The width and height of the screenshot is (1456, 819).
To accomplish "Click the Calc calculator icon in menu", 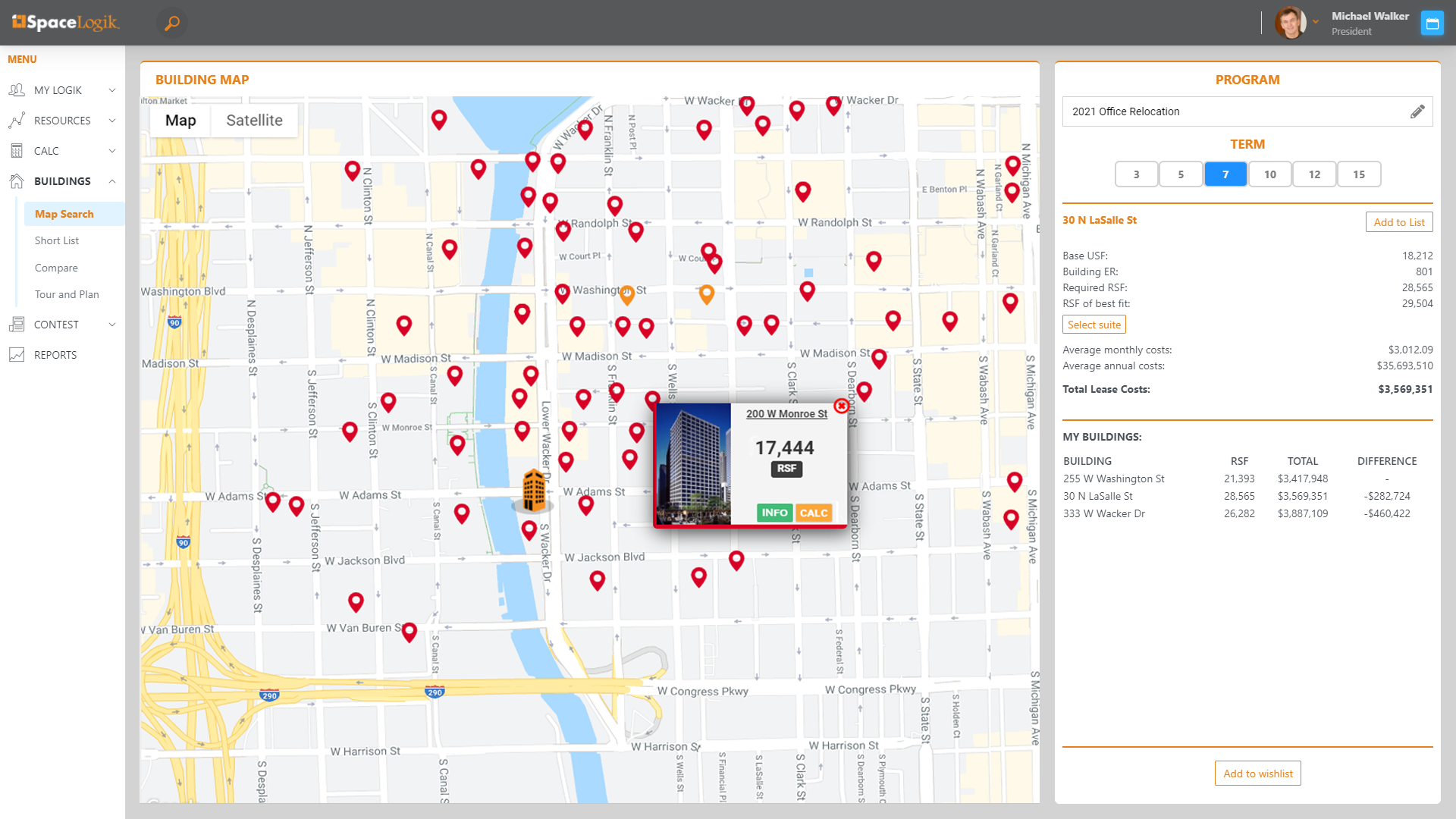I will (17, 151).
